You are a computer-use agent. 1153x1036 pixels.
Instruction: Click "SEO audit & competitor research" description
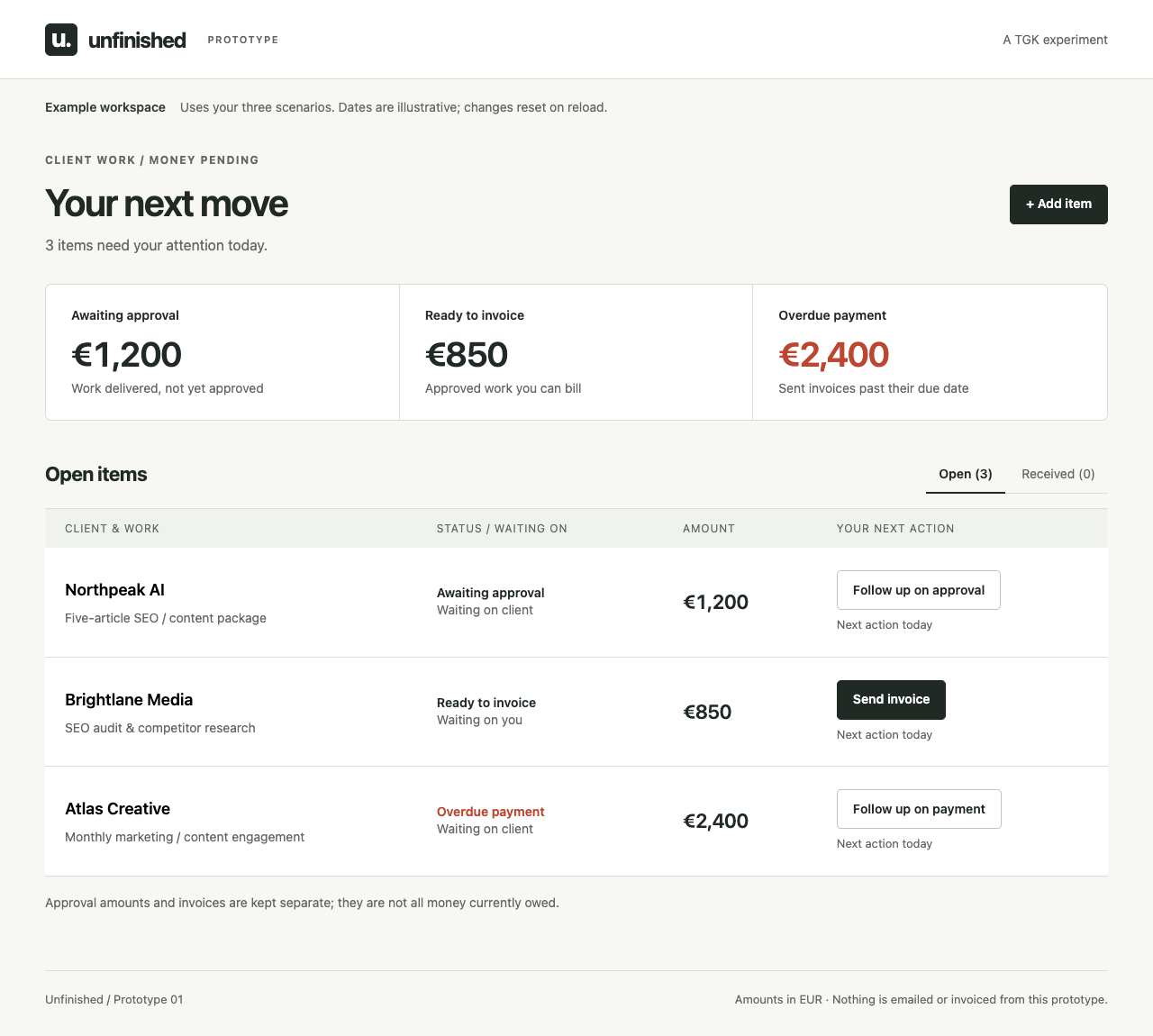tap(160, 728)
